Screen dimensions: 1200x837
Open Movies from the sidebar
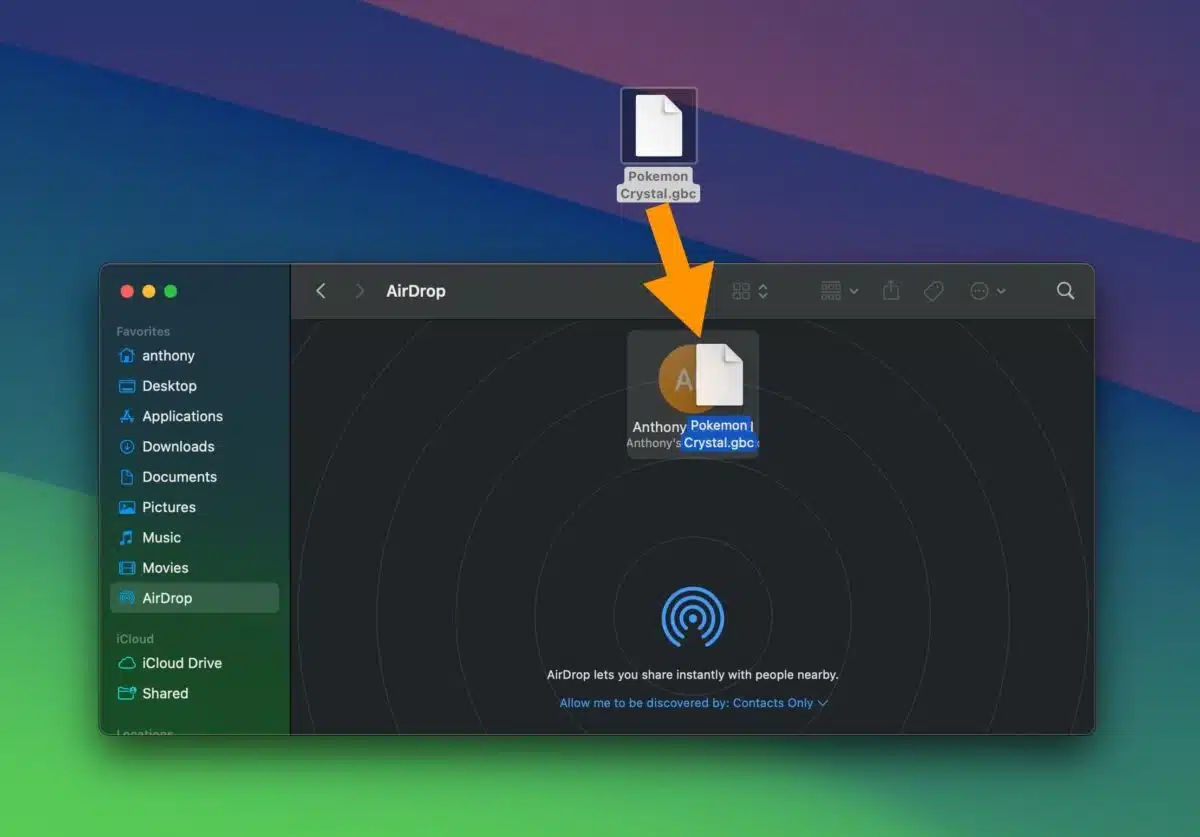[x=195, y=568]
